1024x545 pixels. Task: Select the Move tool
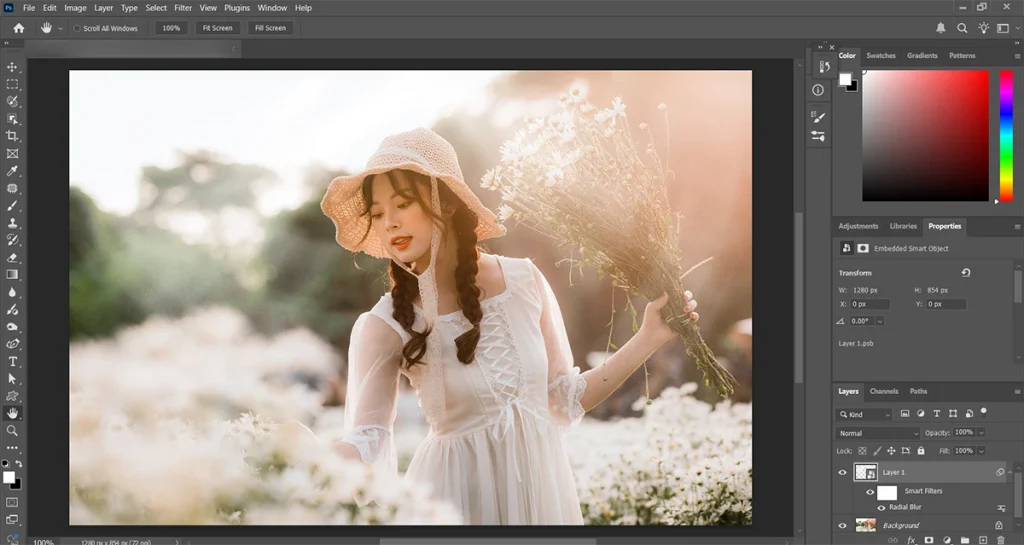pyautogui.click(x=13, y=67)
